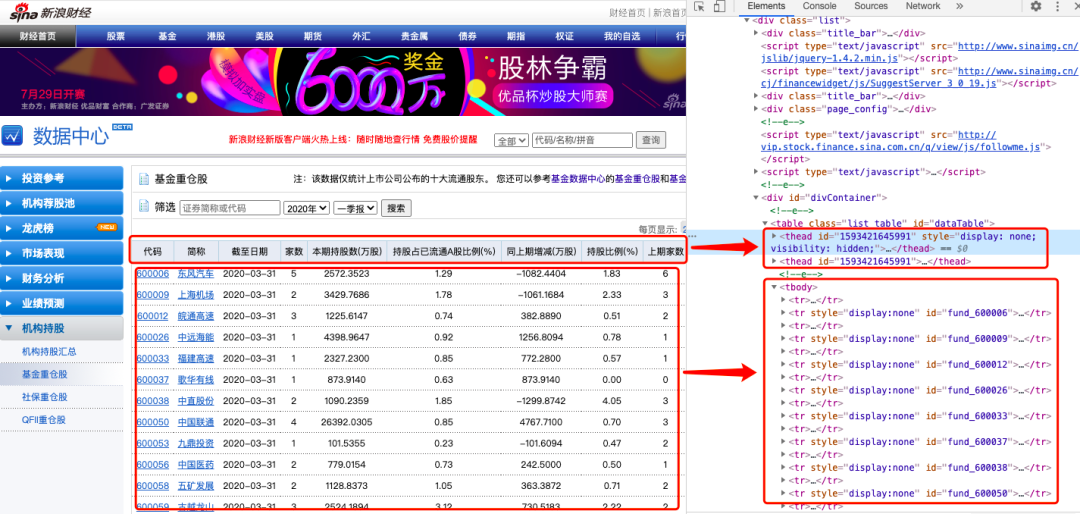Open the 一季报 report period dropdown
1080x514 pixels.
(355, 208)
